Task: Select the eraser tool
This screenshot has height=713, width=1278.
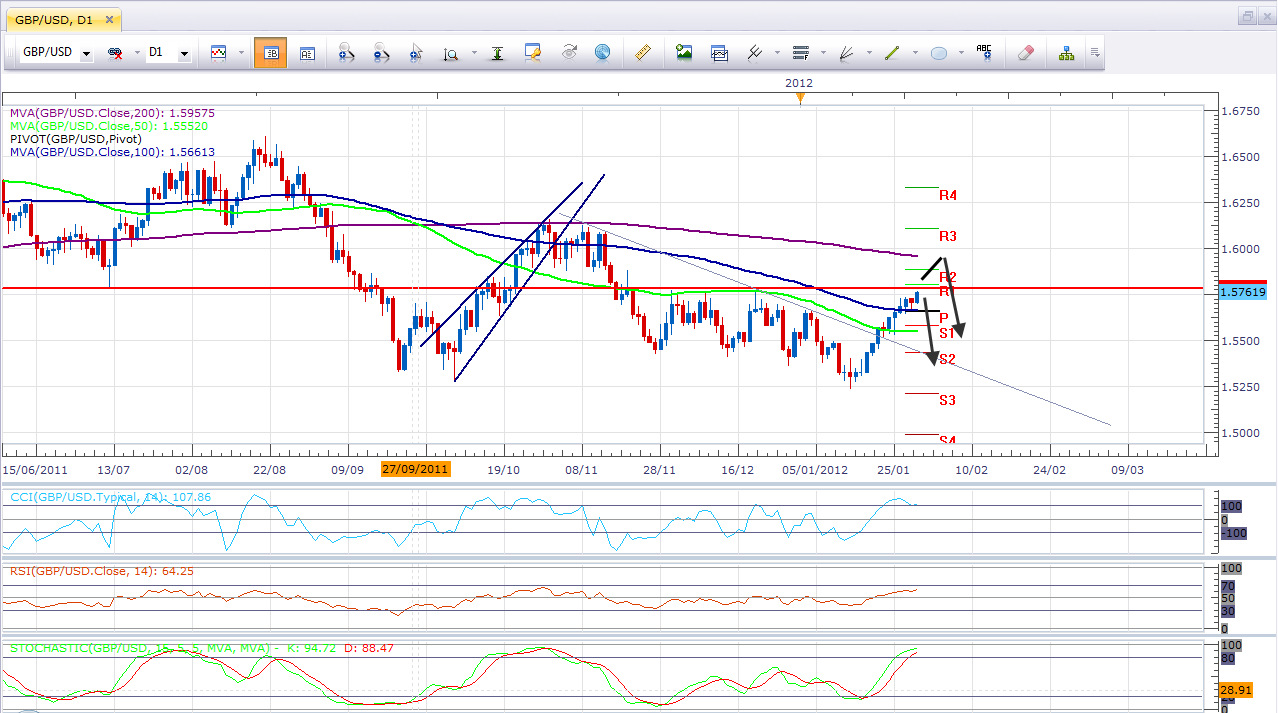Action: (1025, 53)
